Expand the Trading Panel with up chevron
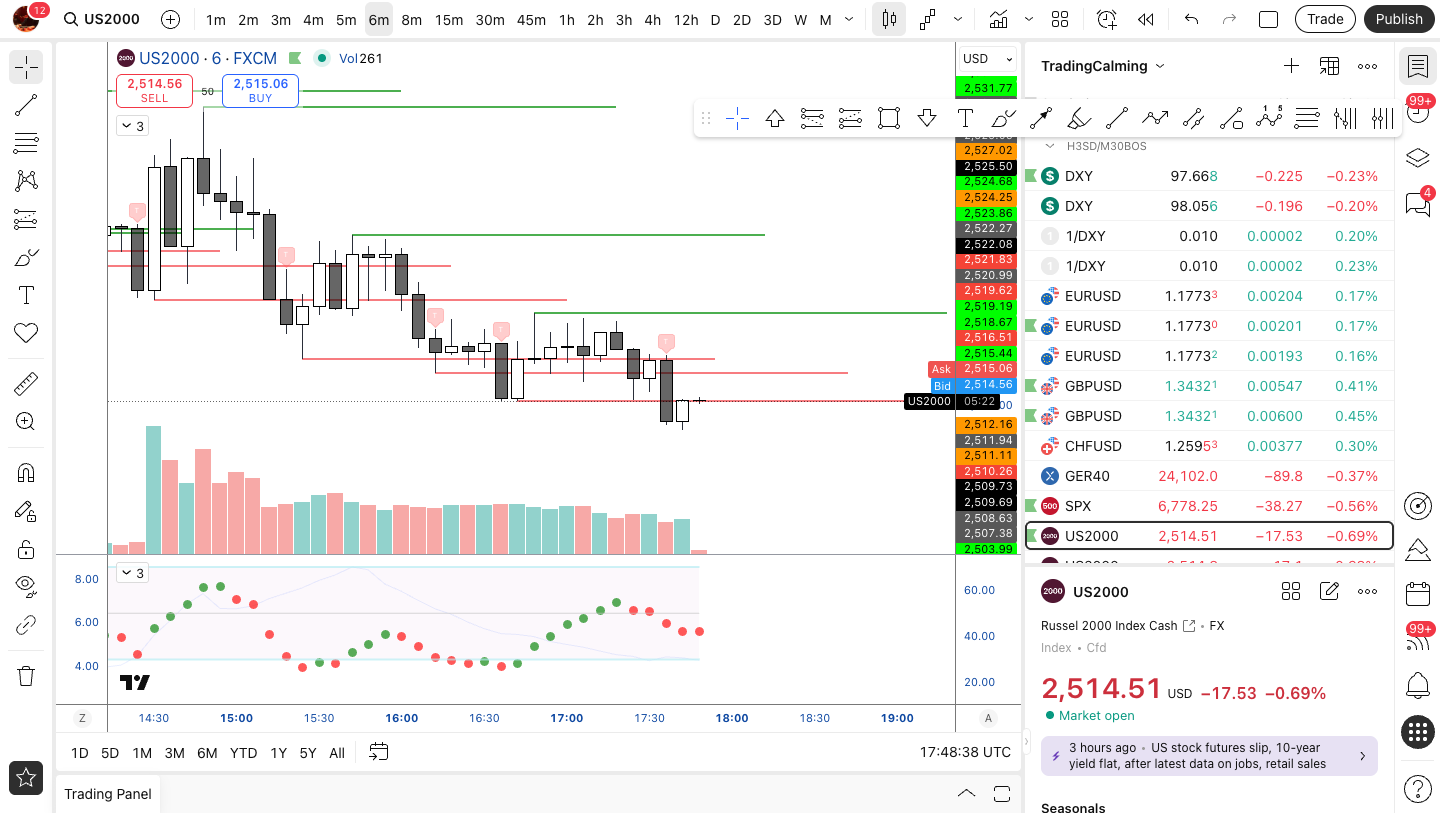The image size is (1440, 813). point(966,794)
